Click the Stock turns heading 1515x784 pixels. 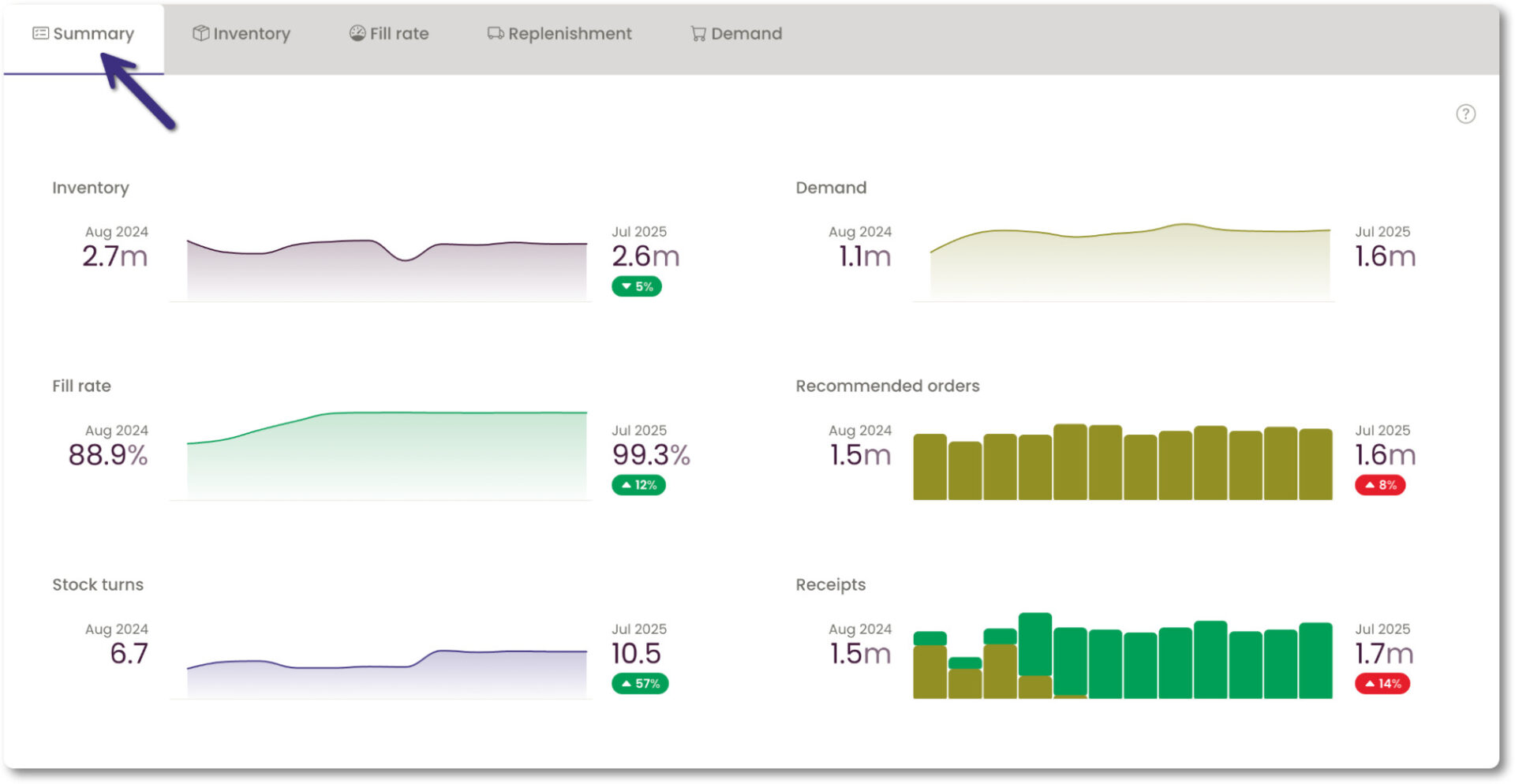(x=98, y=584)
